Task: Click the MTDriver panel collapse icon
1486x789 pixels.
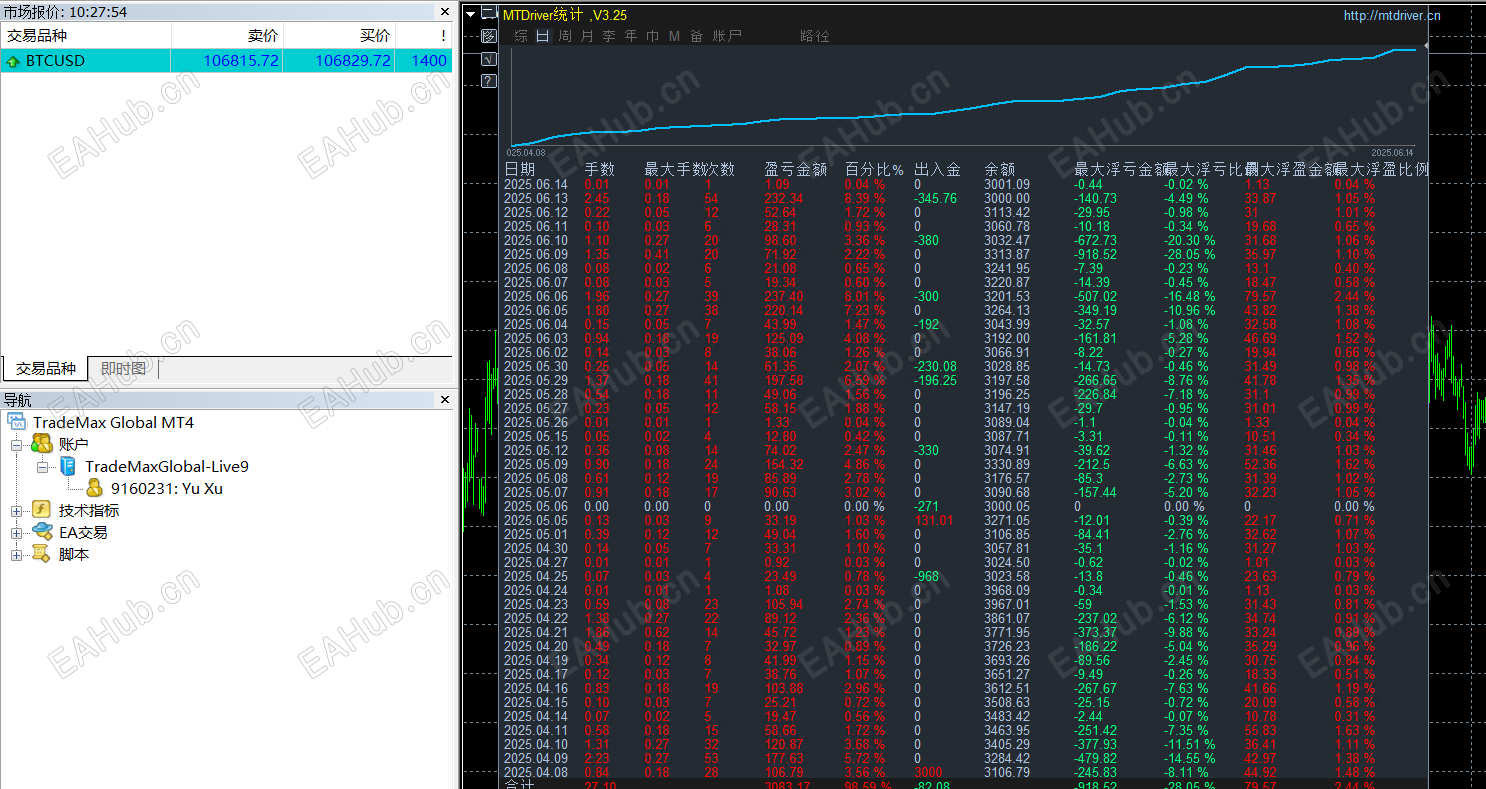Action: click(489, 14)
